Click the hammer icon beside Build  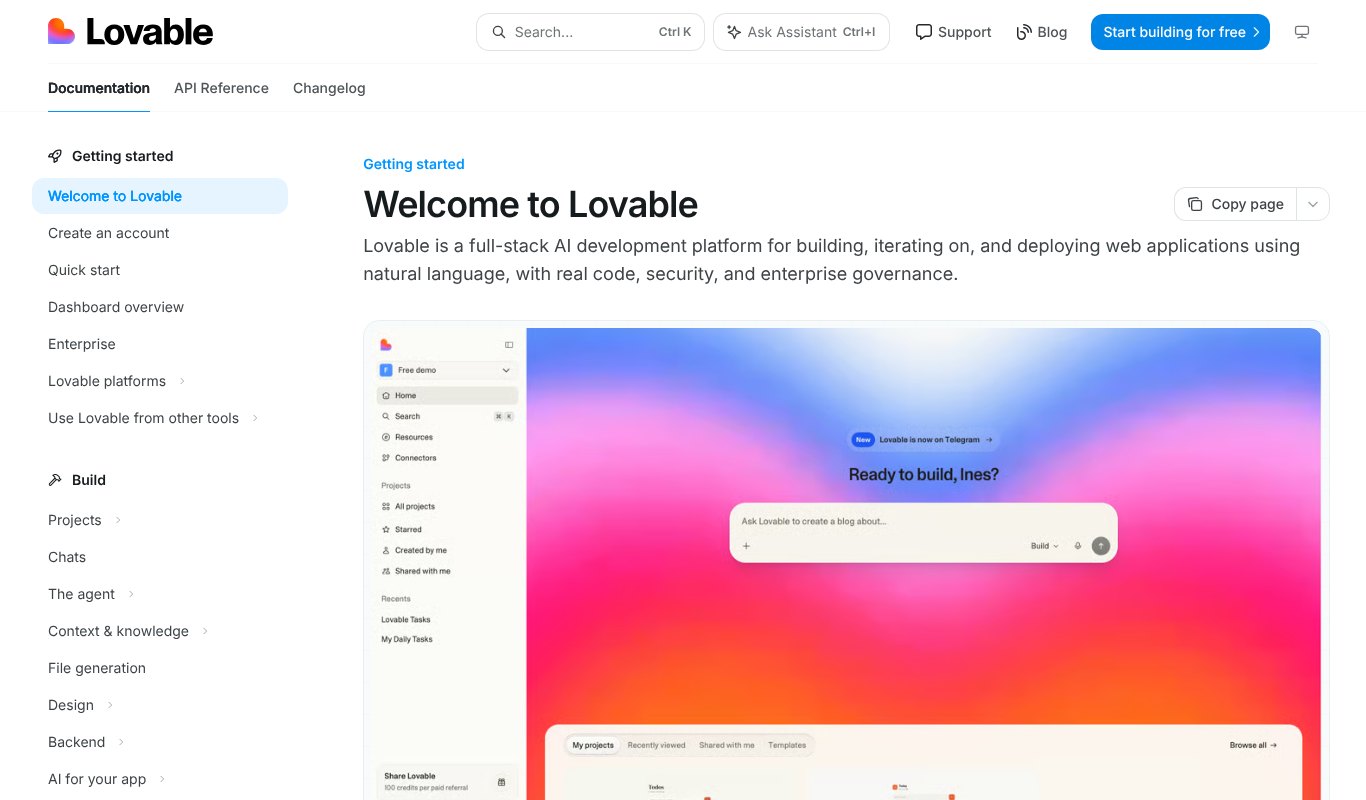[55, 480]
